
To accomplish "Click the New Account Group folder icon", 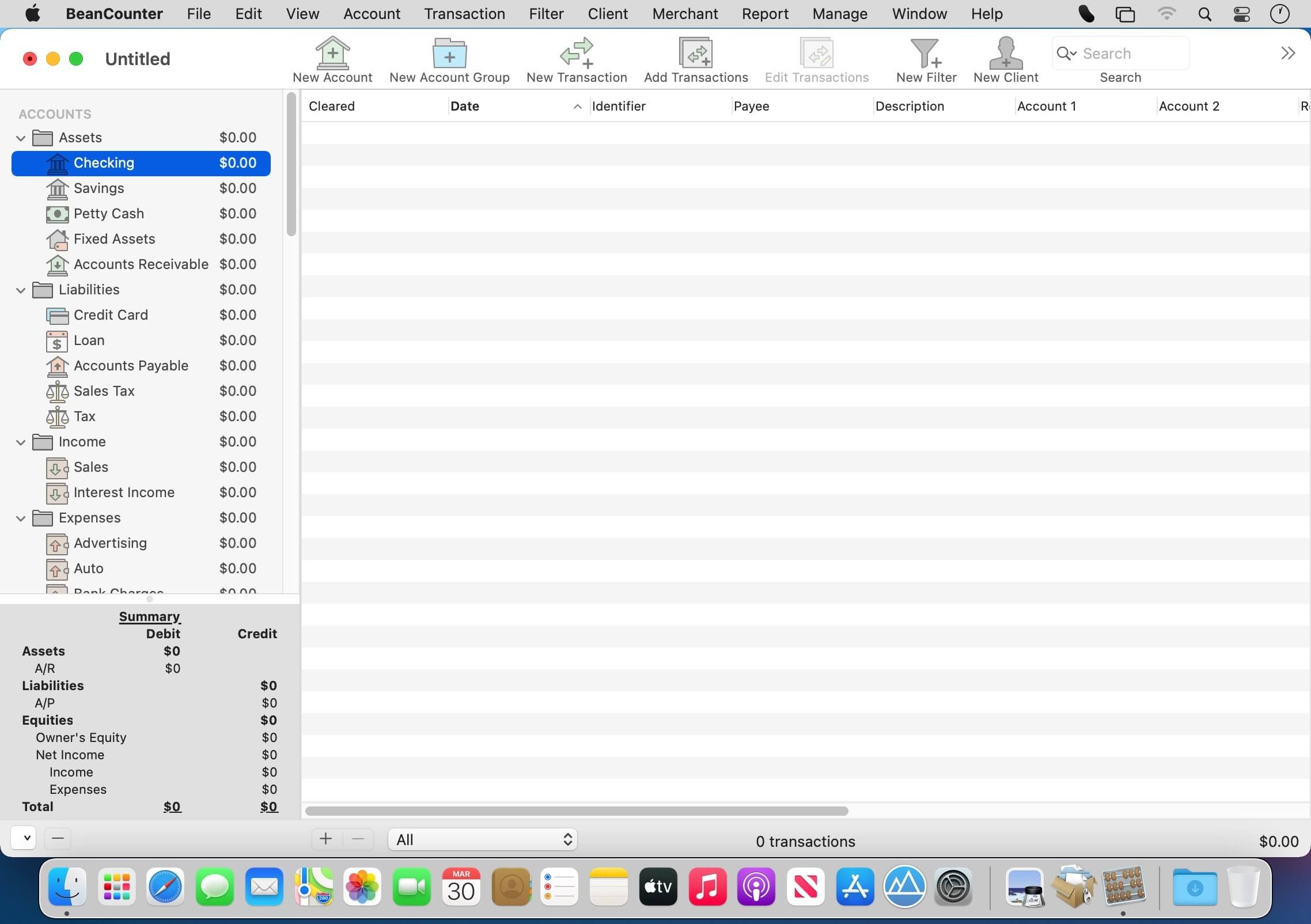I will [449, 53].
